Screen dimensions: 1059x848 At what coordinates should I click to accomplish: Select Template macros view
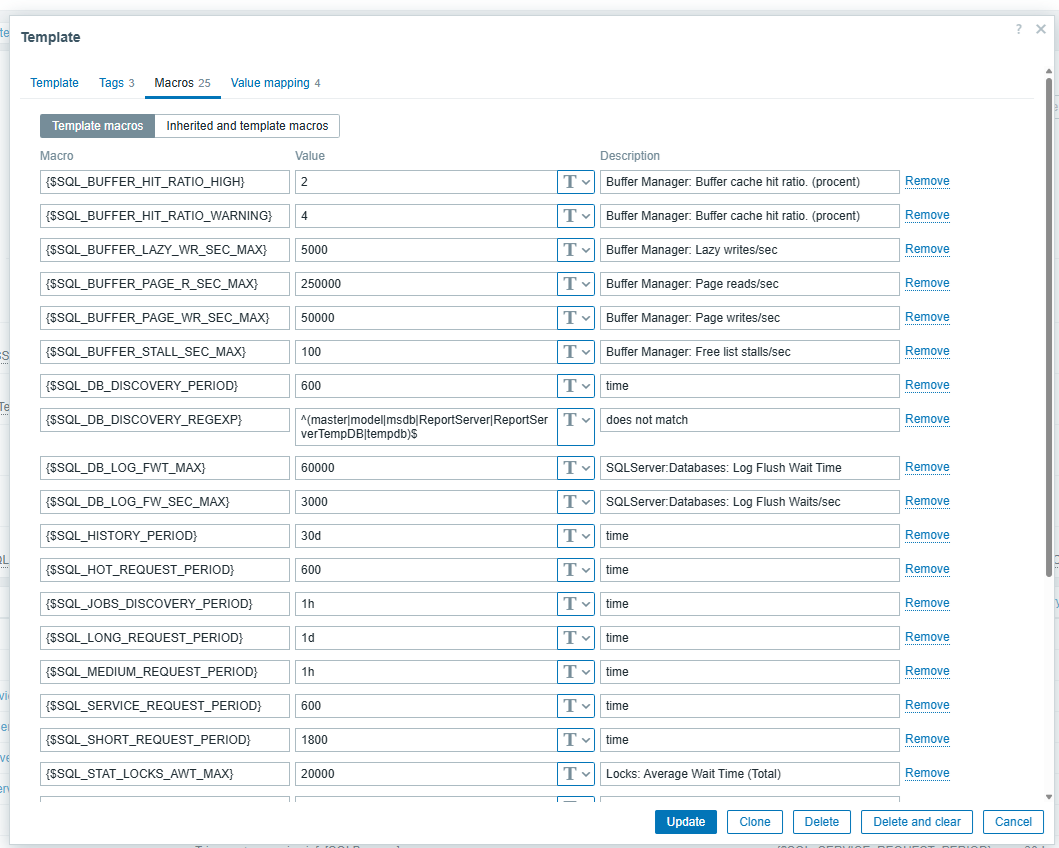point(98,126)
